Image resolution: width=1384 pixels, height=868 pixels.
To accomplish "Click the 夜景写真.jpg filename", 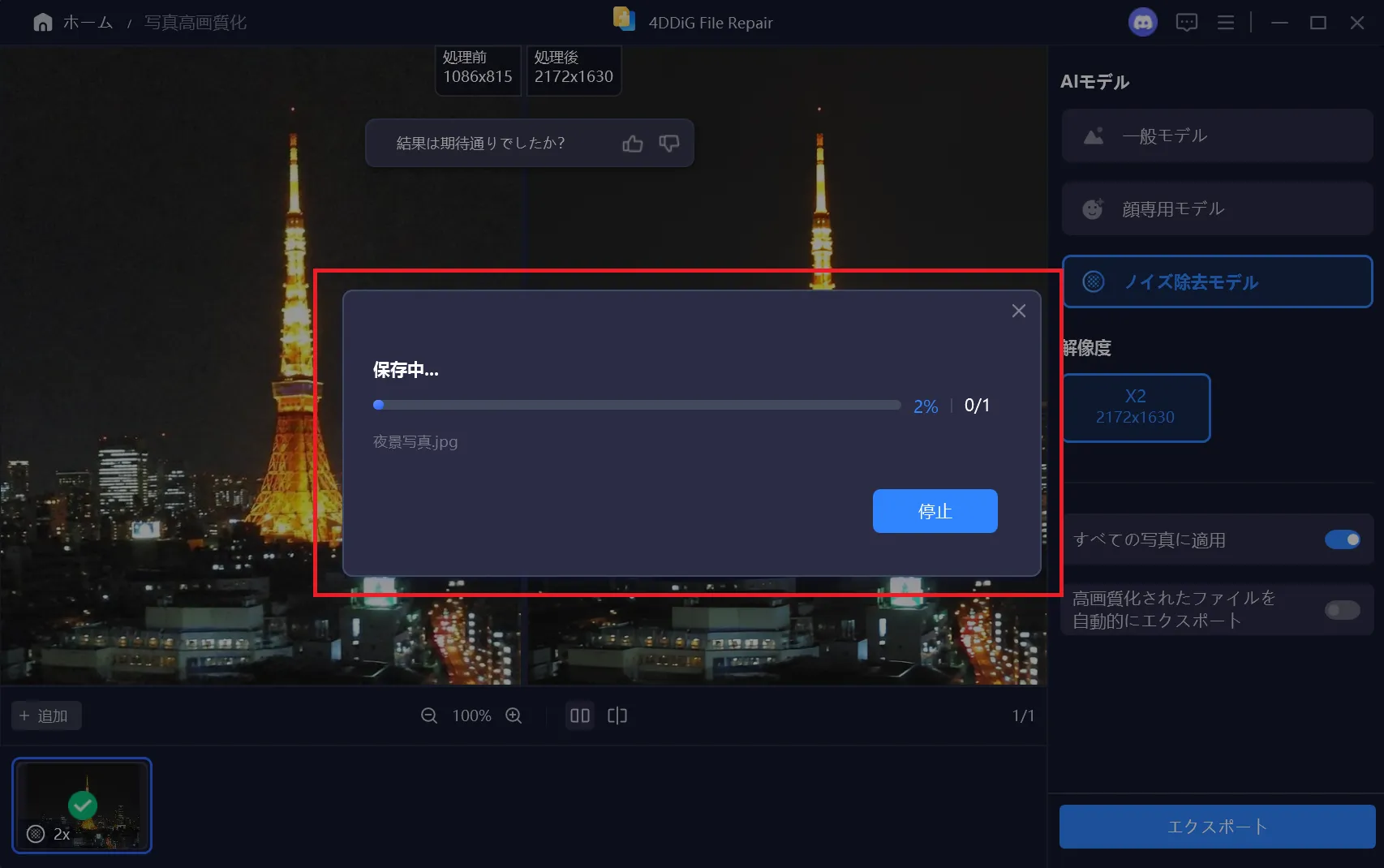I will 415,442.
